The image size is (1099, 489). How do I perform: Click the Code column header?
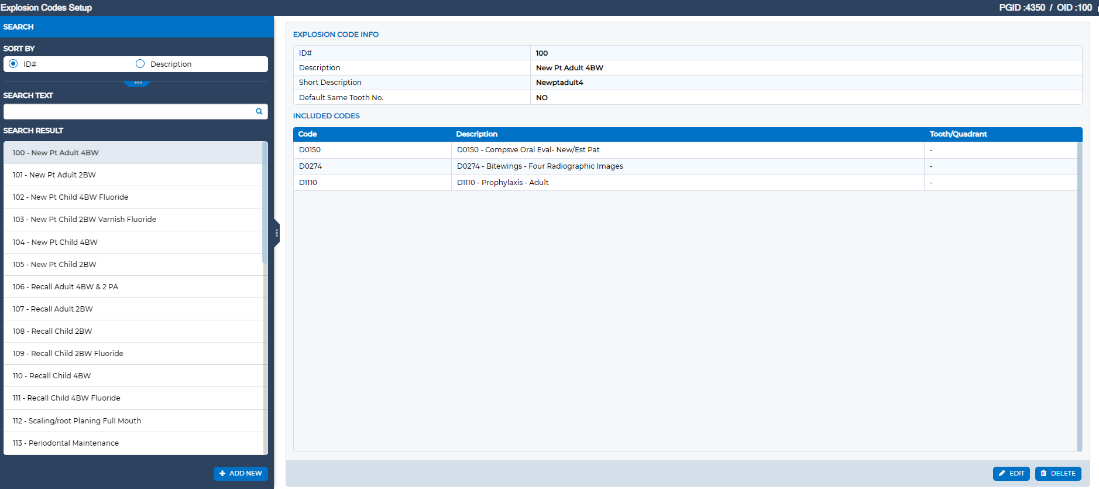point(308,134)
